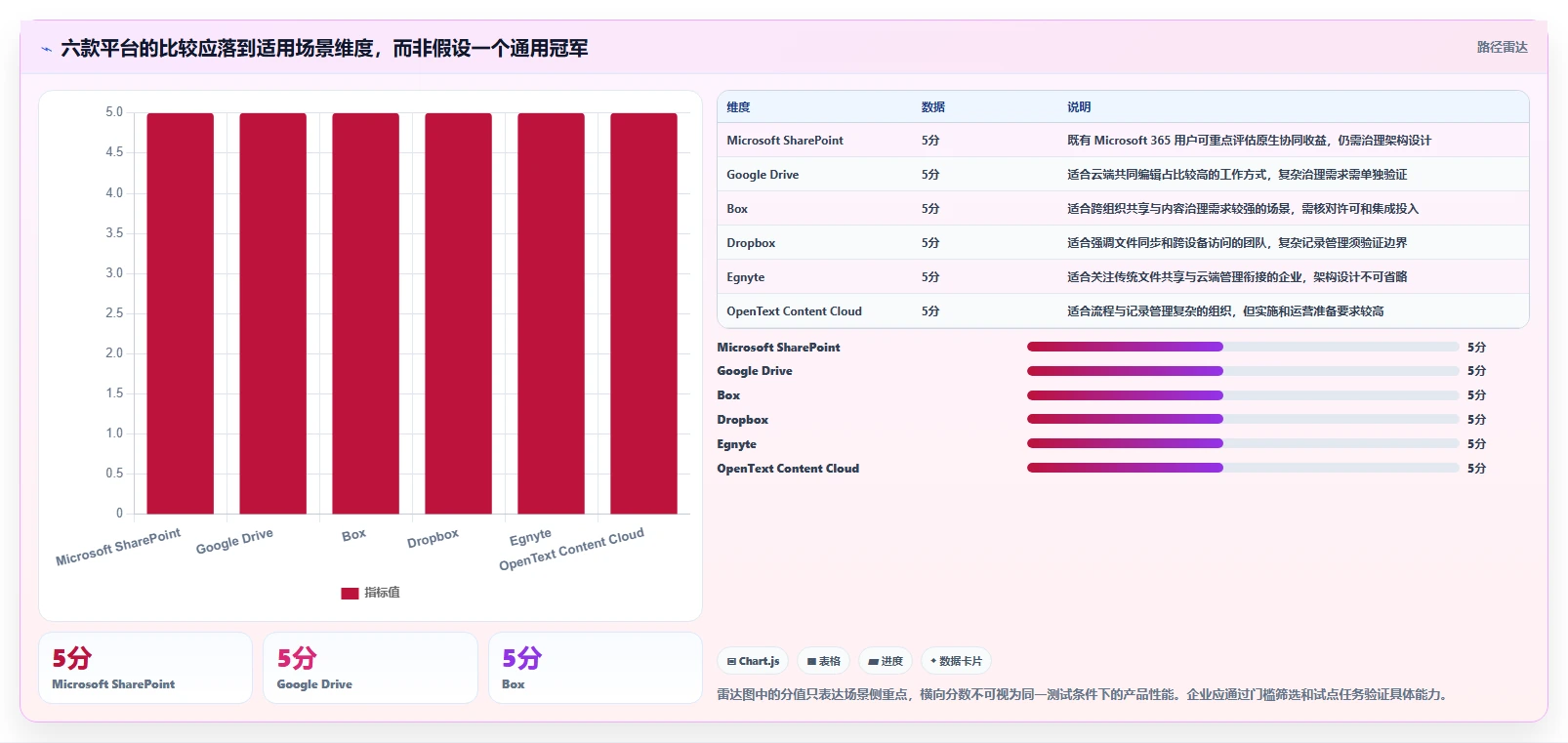Click the Box description about 跨组织共享
The height and width of the screenshot is (743, 1568).
(x=1243, y=209)
